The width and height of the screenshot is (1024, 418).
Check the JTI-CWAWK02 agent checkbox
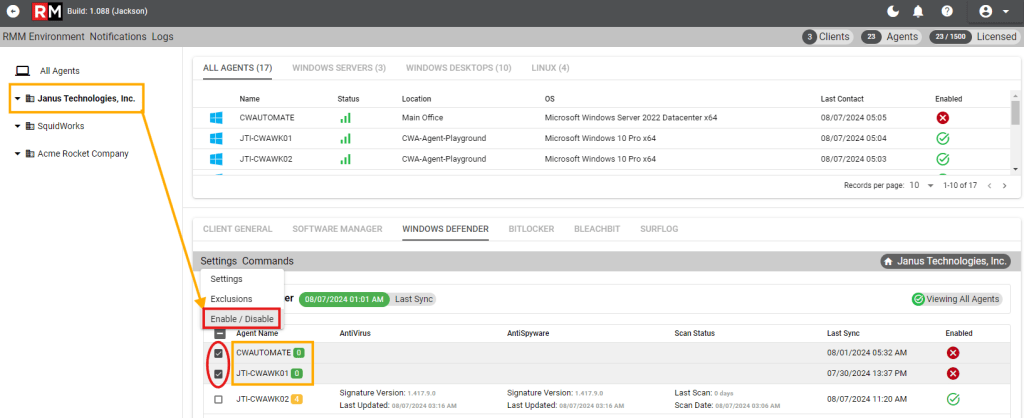219,399
